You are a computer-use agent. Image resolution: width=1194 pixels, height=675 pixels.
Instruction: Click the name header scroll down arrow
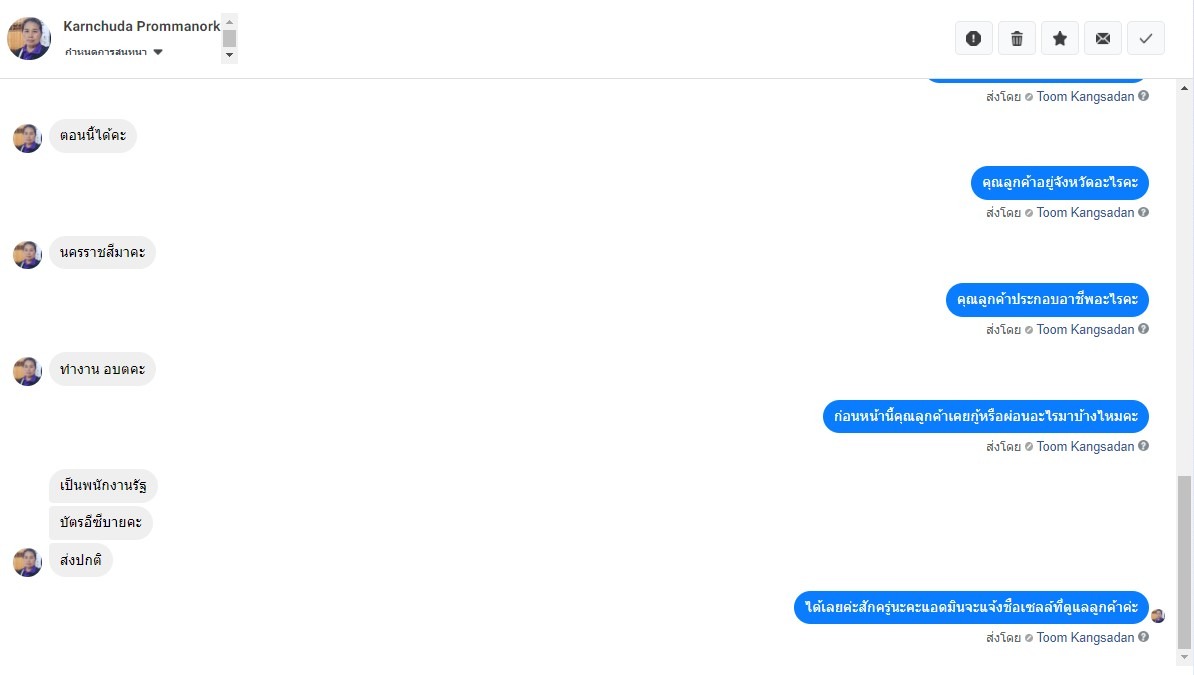pyautogui.click(x=229, y=55)
